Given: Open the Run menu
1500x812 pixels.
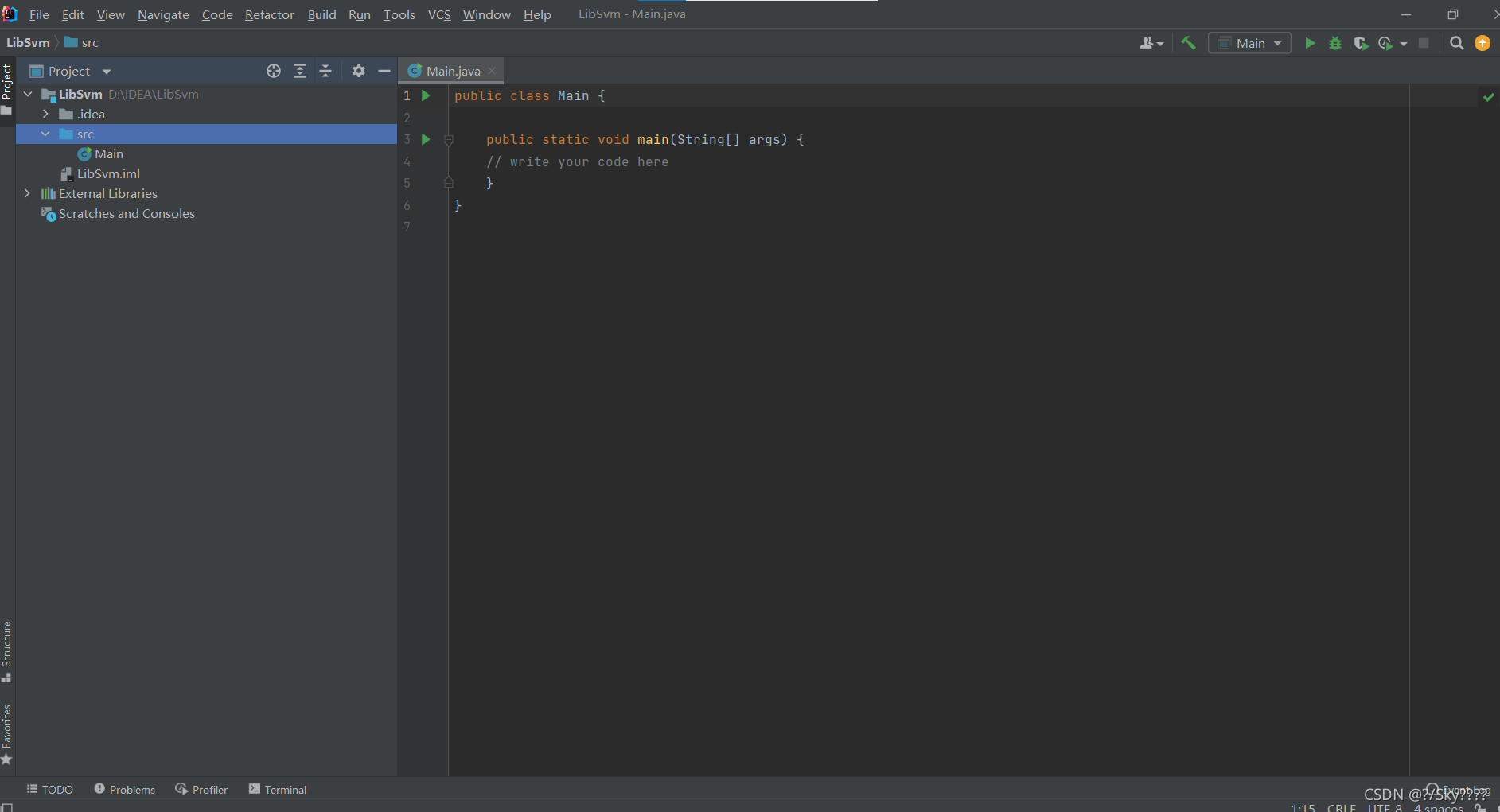Looking at the screenshot, I should click(x=360, y=14).
